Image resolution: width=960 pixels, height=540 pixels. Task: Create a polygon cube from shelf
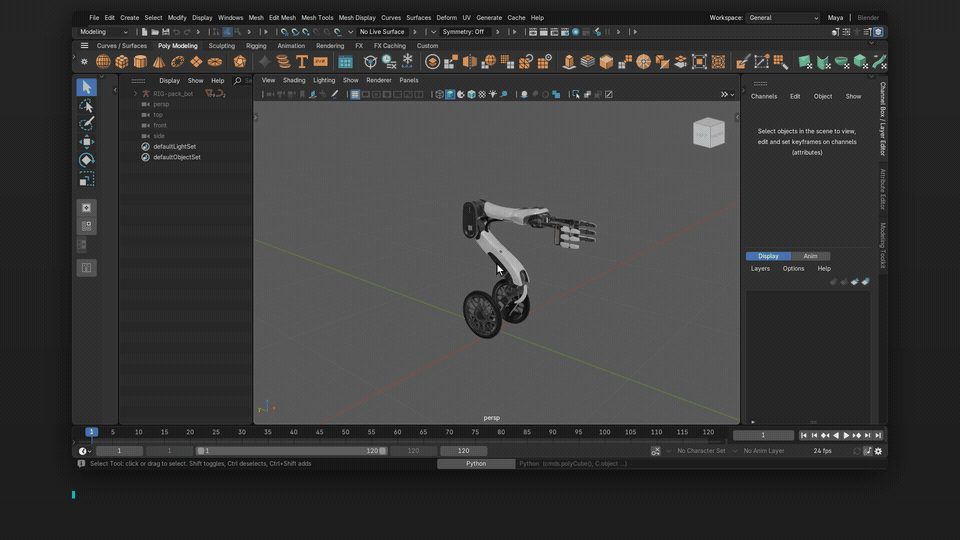pyautogui.click(x=122, y=62)
